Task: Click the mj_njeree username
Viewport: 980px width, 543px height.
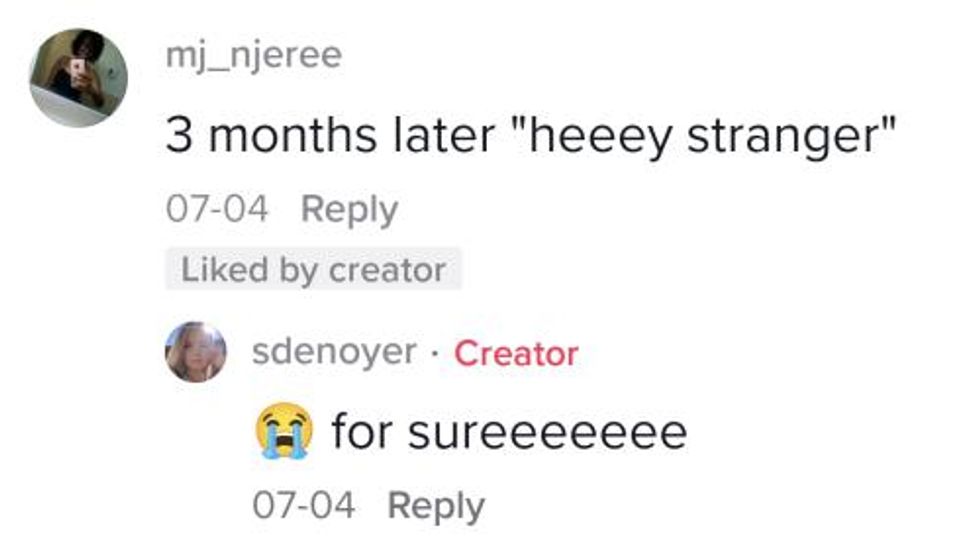Action: pos(253,55)
